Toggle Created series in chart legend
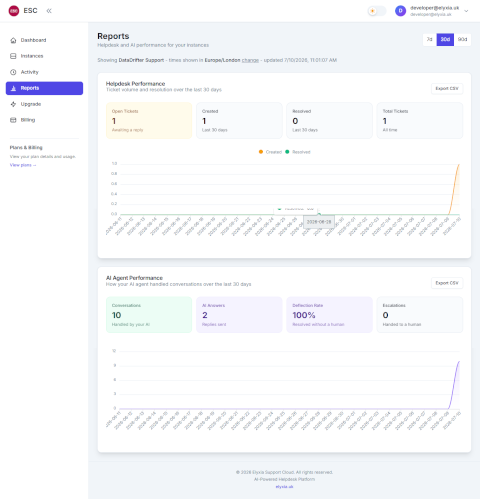The image size is (480, 499). pyautogui.click(x=270, y=152)
